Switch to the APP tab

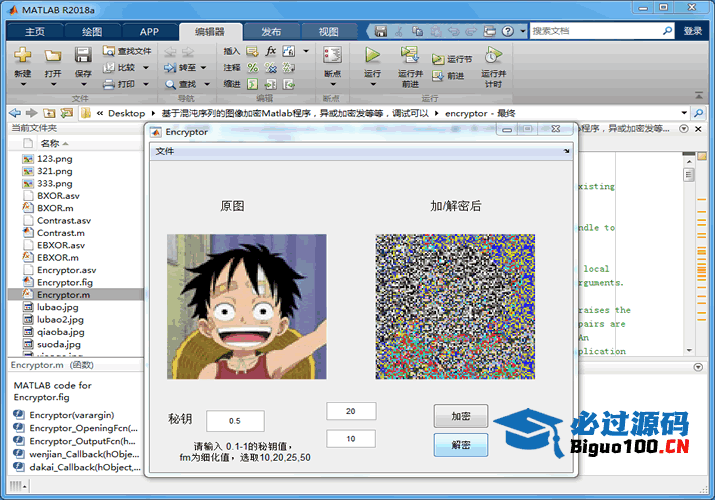[149, 31]
